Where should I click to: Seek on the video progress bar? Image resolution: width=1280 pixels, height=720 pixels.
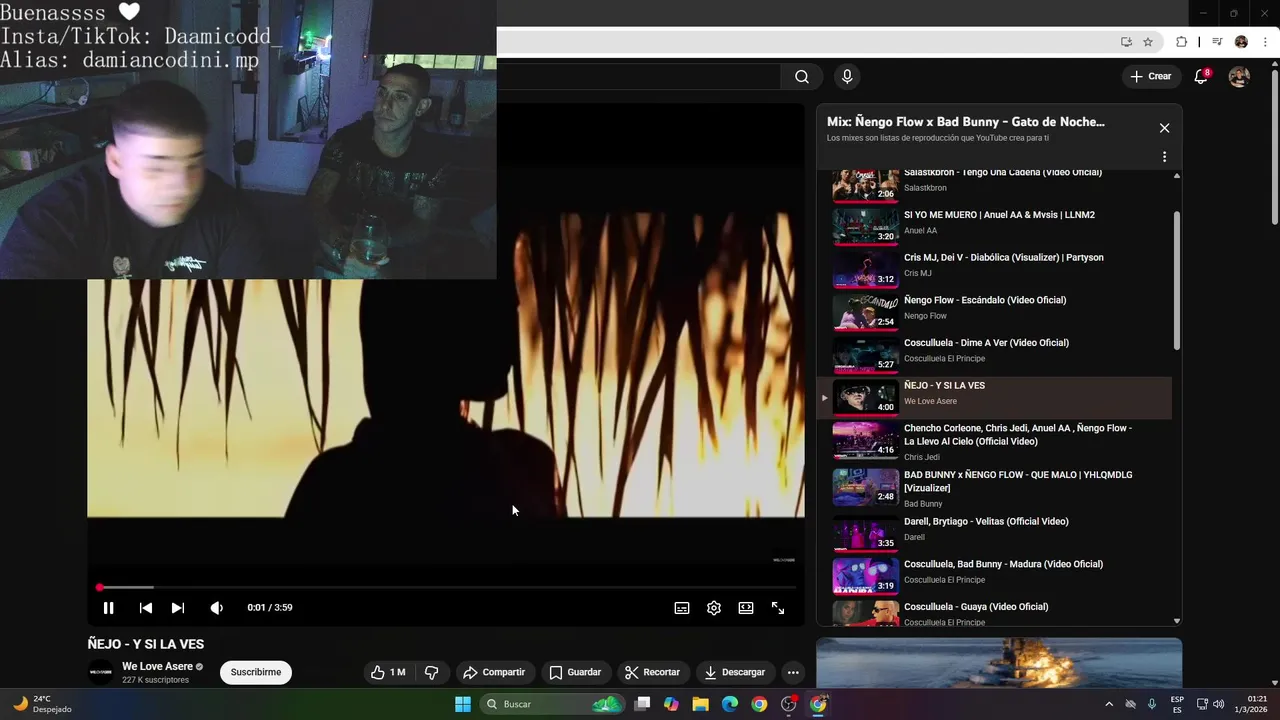pos(446,587)
